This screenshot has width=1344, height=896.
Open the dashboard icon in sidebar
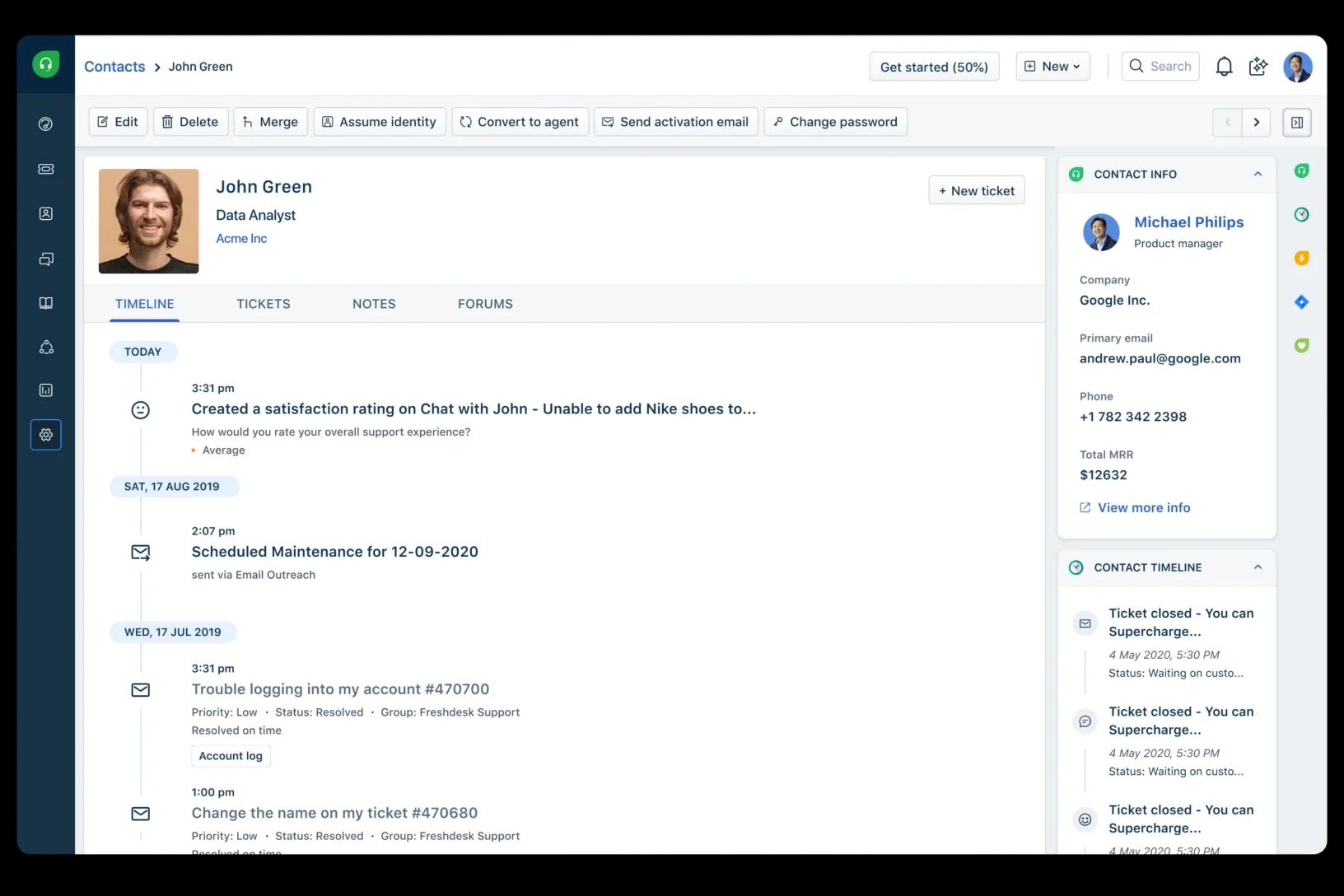[x=46, y=124]
